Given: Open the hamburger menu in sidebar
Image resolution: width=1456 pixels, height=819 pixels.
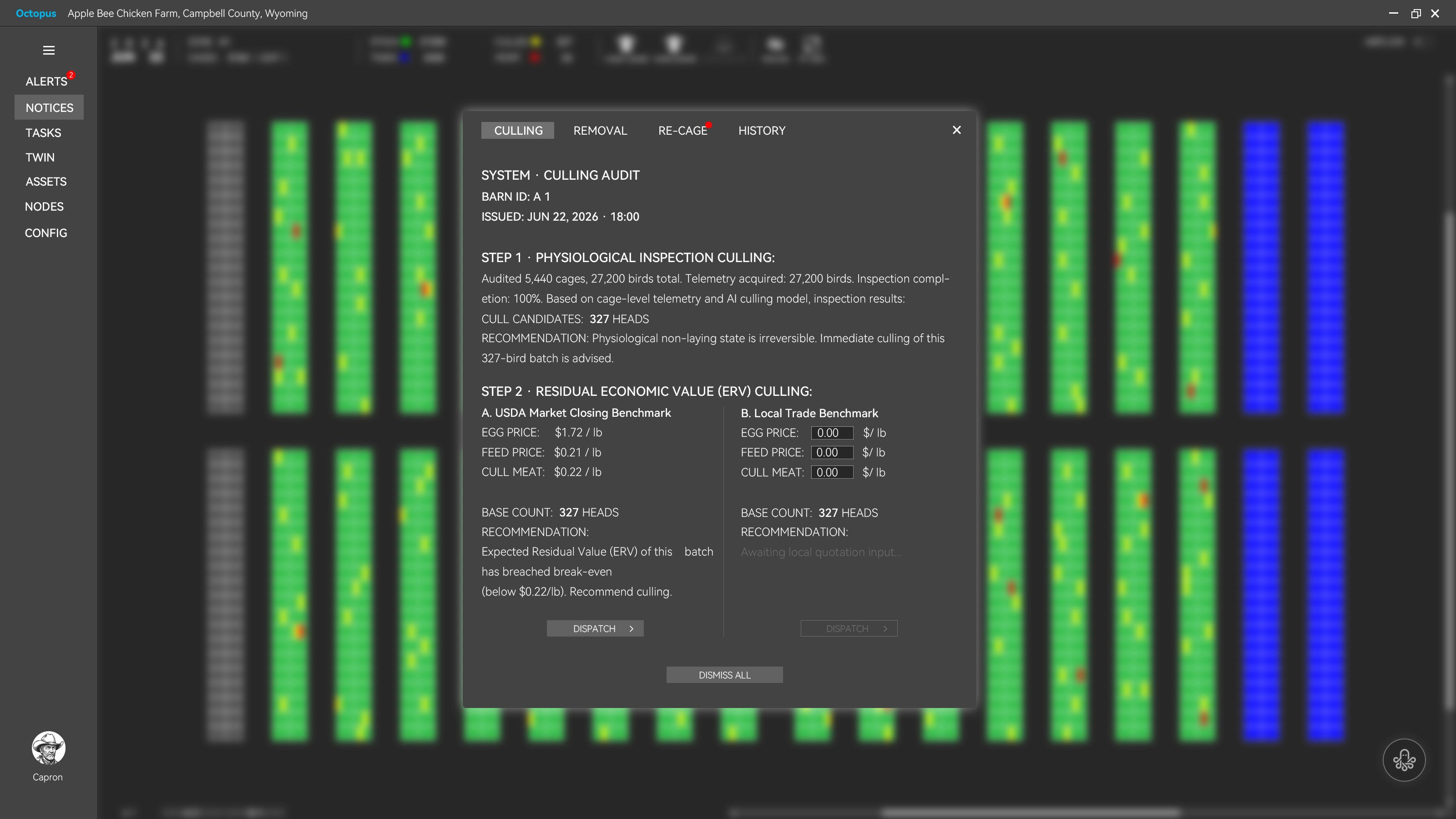Looking at the screenshot, I should pyautogui.click(x=49, y=51).
